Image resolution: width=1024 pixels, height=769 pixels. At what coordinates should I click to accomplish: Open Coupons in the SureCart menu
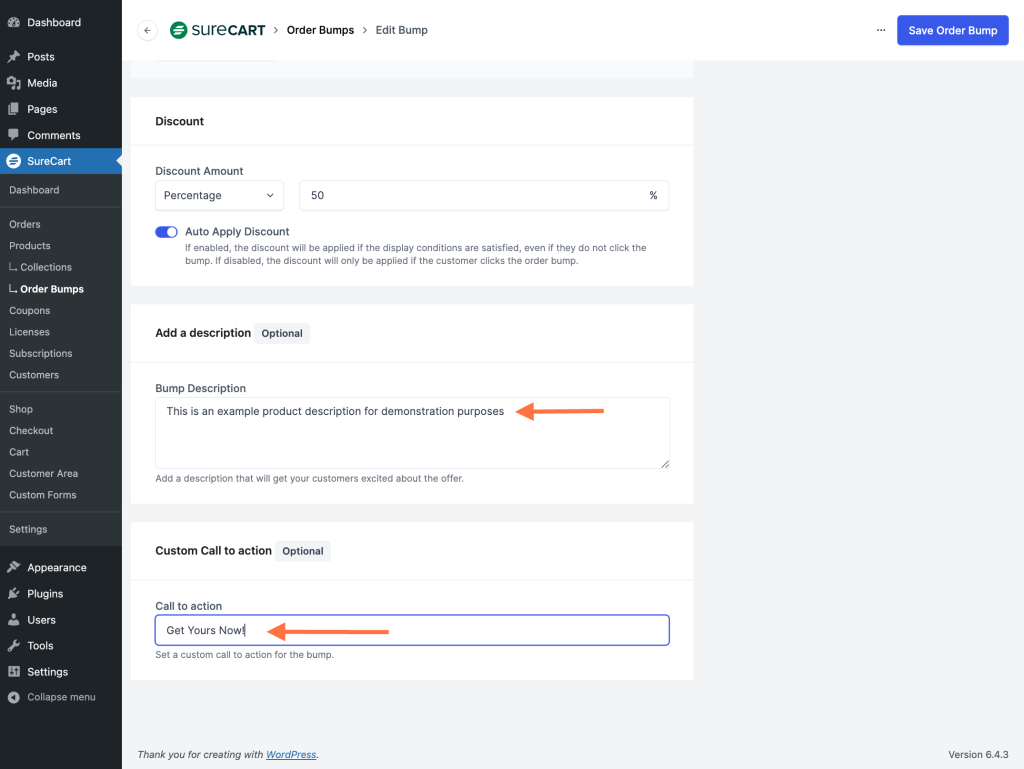point(29,310)
